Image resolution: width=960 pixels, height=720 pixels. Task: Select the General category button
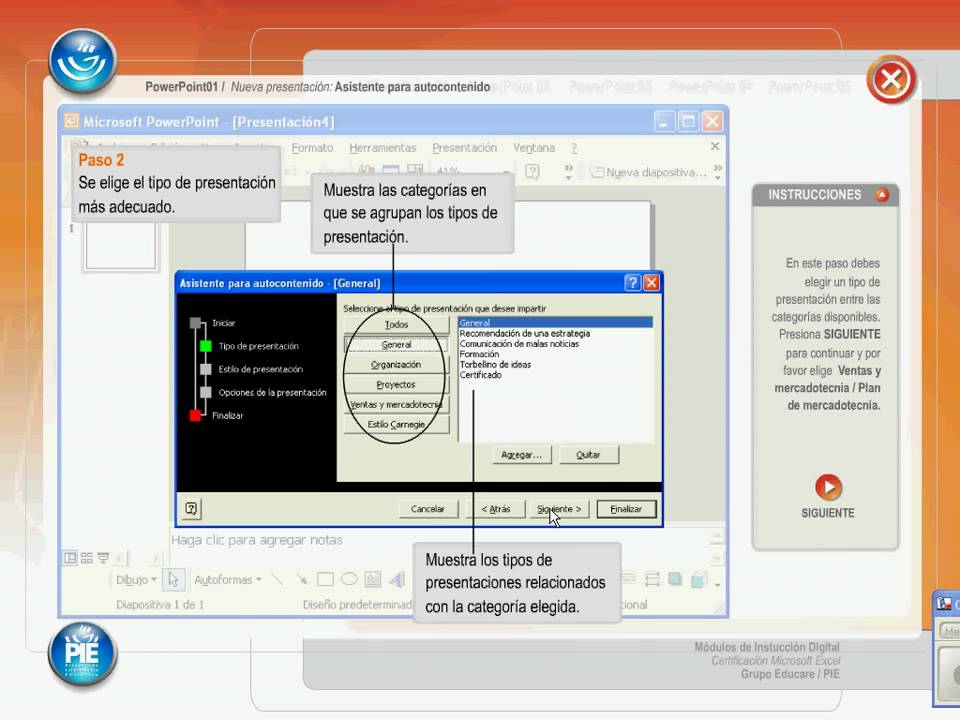tap(396, 345)
